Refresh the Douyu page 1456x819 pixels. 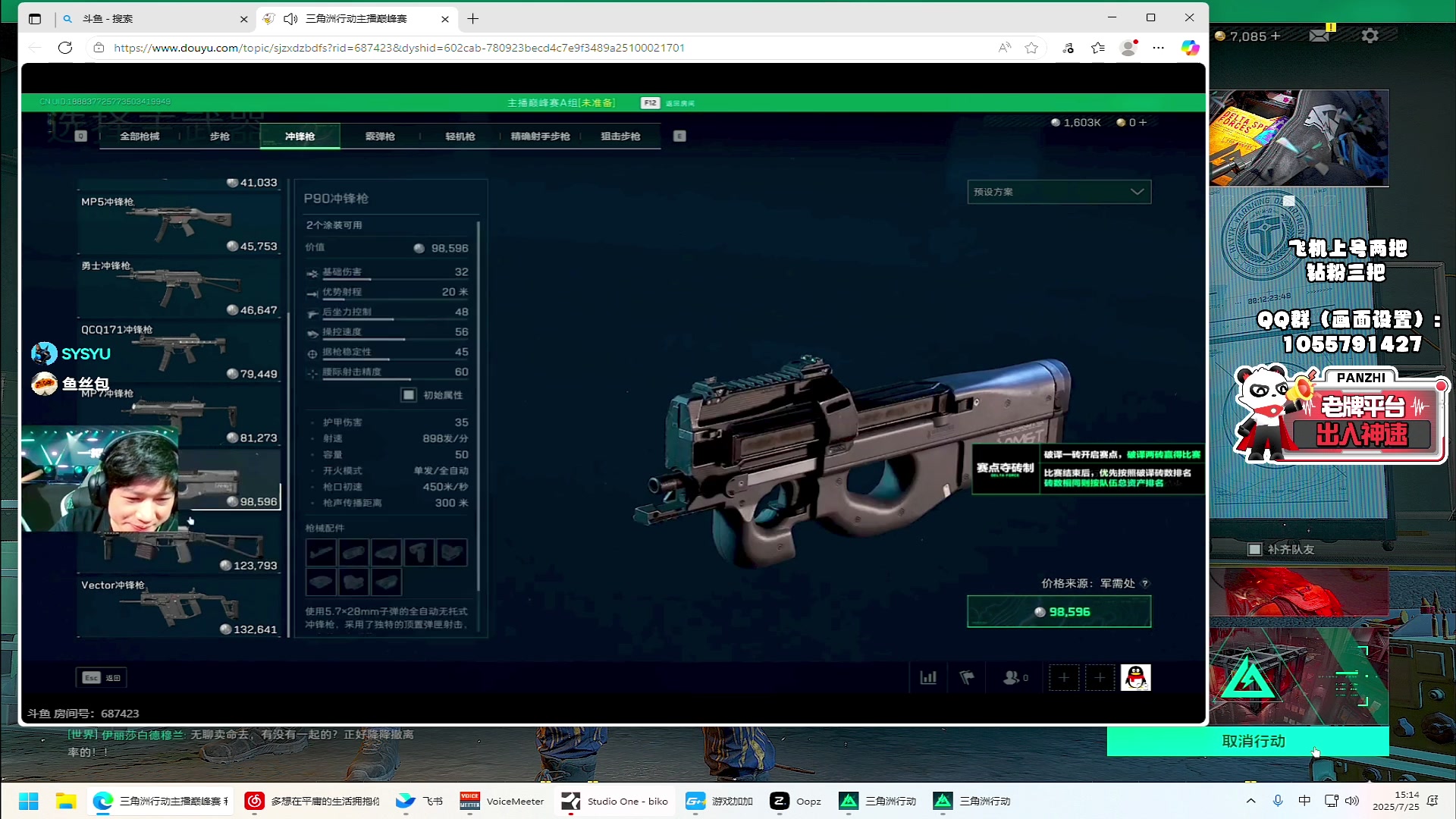pyautogui.click(x=65, y=48)
